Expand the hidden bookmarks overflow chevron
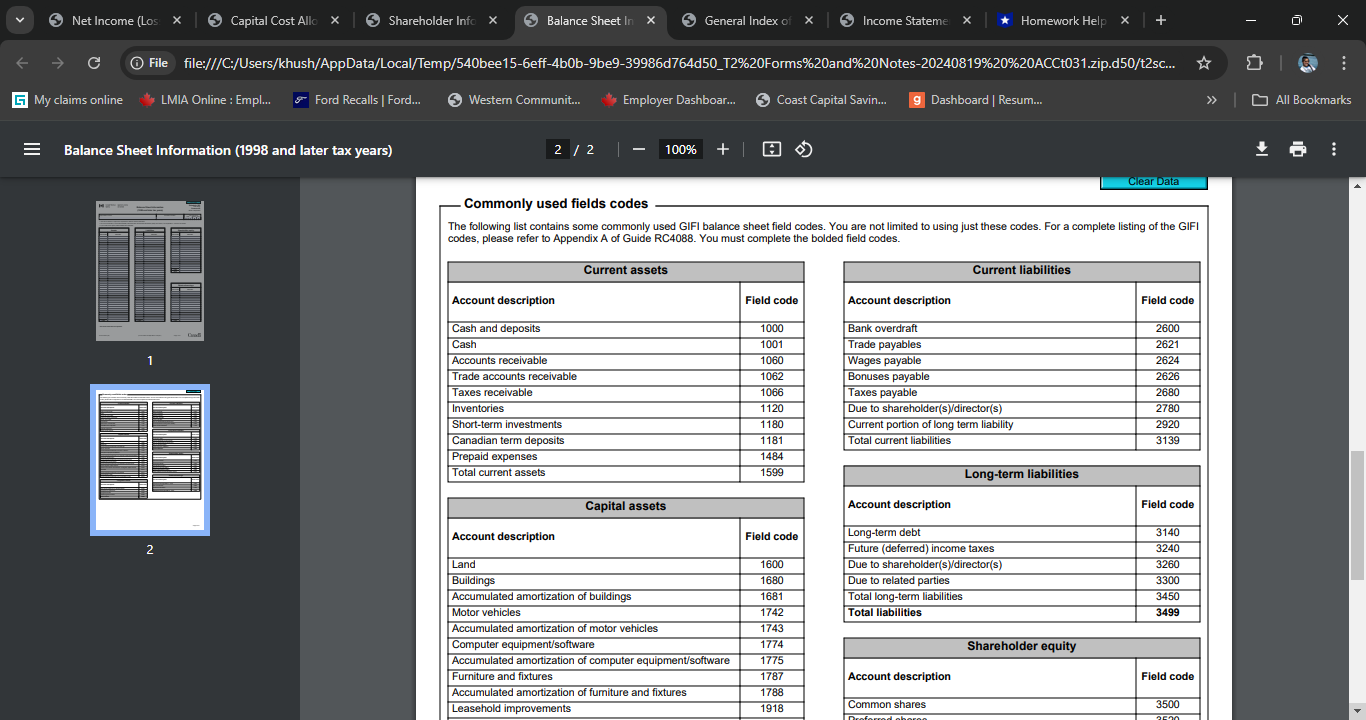 click(x=1212, y=100)
